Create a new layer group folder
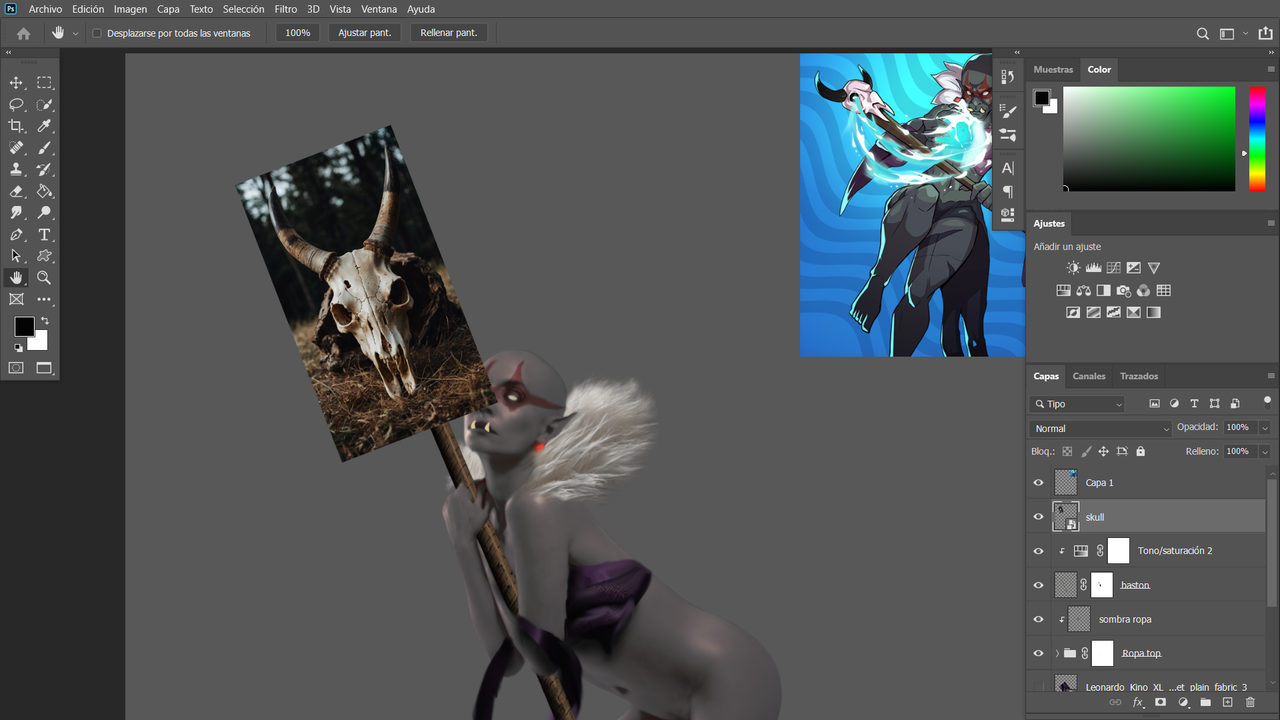1280x720 pixels. (1205, 703)
